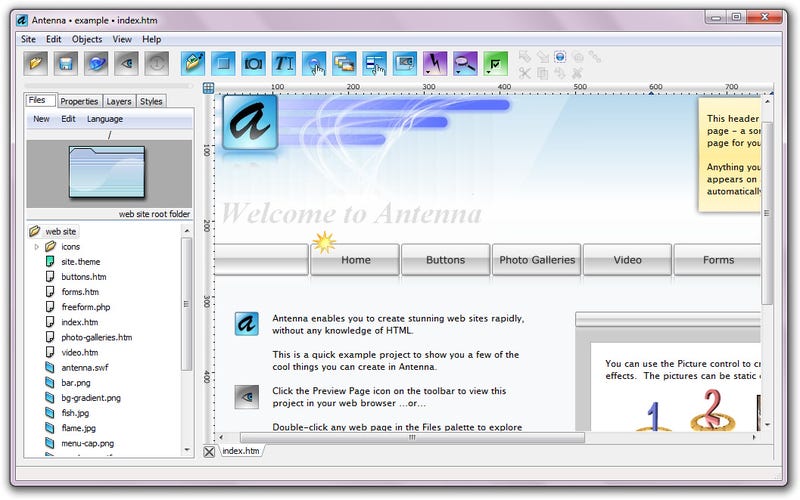The width and height of the screenshot is (800, 500).
Task: Open the Help menu
Action: point(152,39)
